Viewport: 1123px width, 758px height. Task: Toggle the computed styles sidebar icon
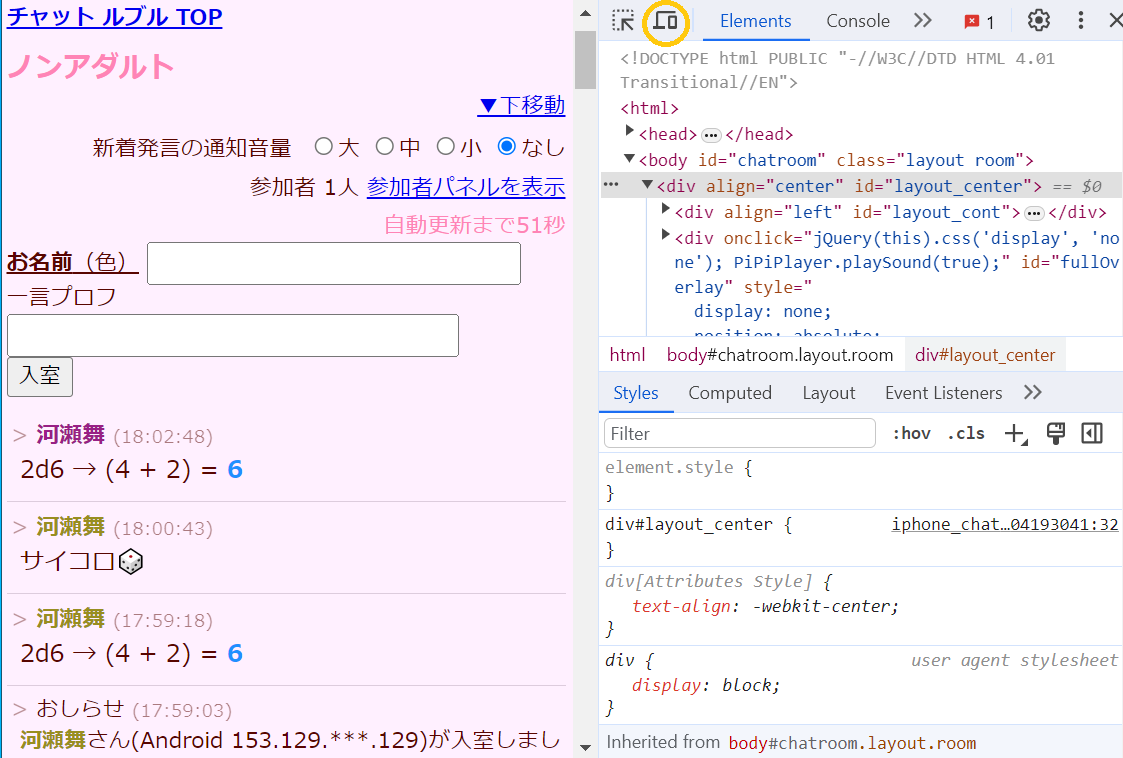[x=1092, y=433]
